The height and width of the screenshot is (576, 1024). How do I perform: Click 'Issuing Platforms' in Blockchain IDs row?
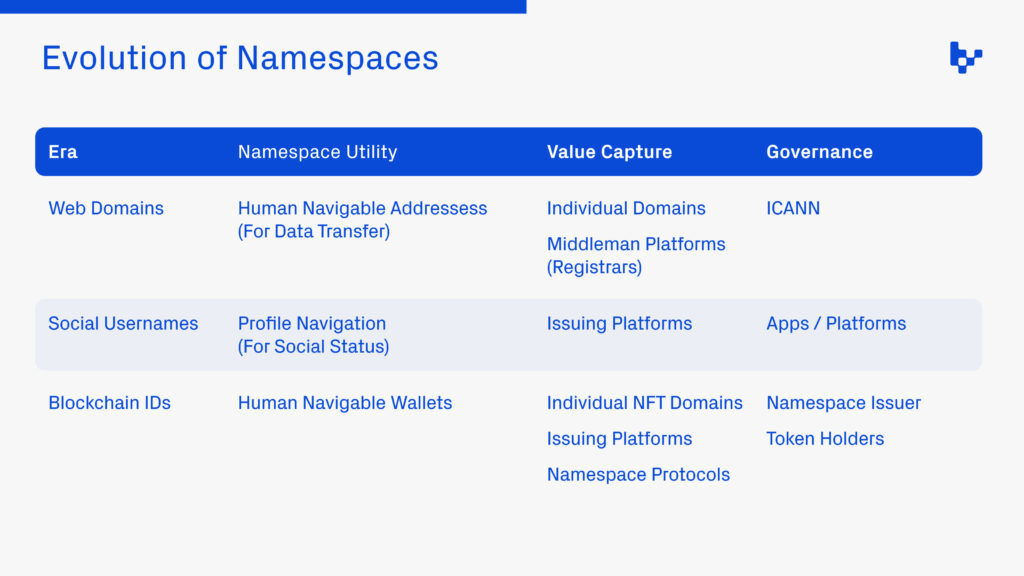(x=619, y=439)
